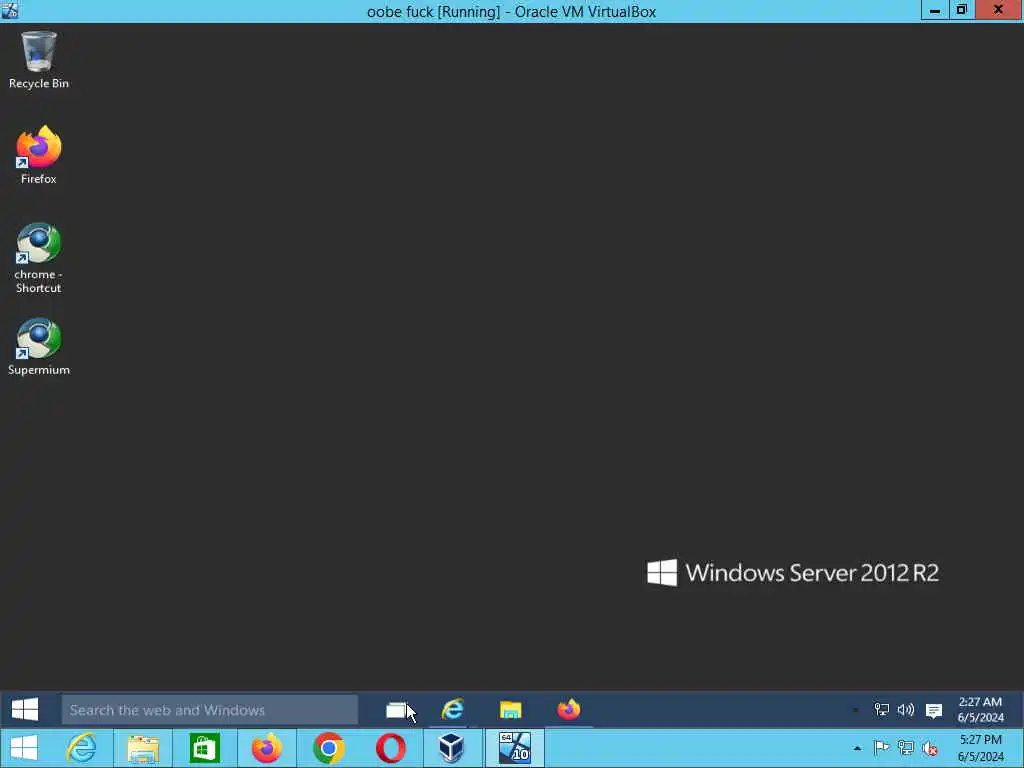Open File Explorer in guest taskbar
This screenshot has width=1024, height=768.
510,709
